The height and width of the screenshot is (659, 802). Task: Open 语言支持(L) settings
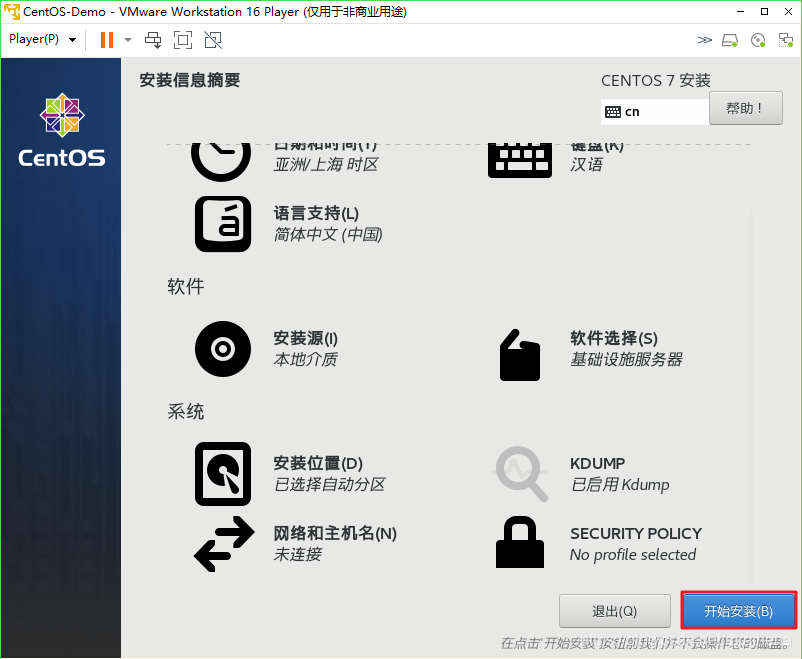coord(316,213)
